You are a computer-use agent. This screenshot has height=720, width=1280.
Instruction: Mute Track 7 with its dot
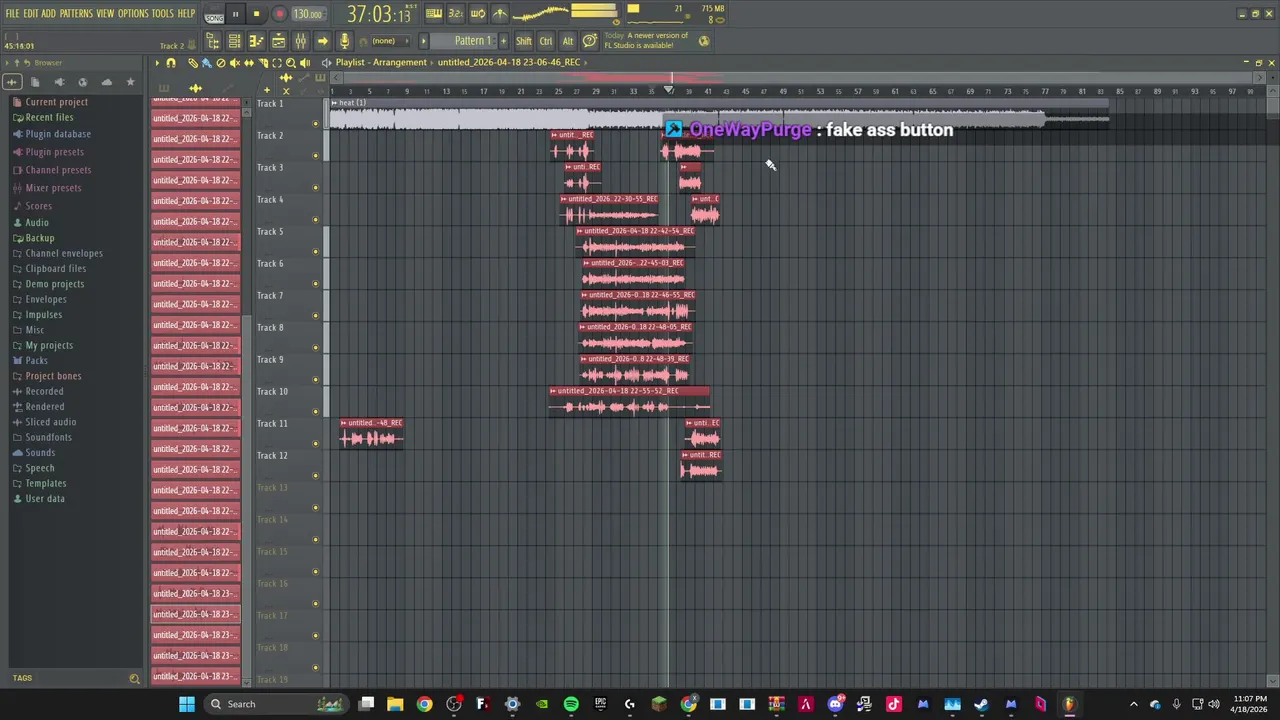(x=316, y=316)
